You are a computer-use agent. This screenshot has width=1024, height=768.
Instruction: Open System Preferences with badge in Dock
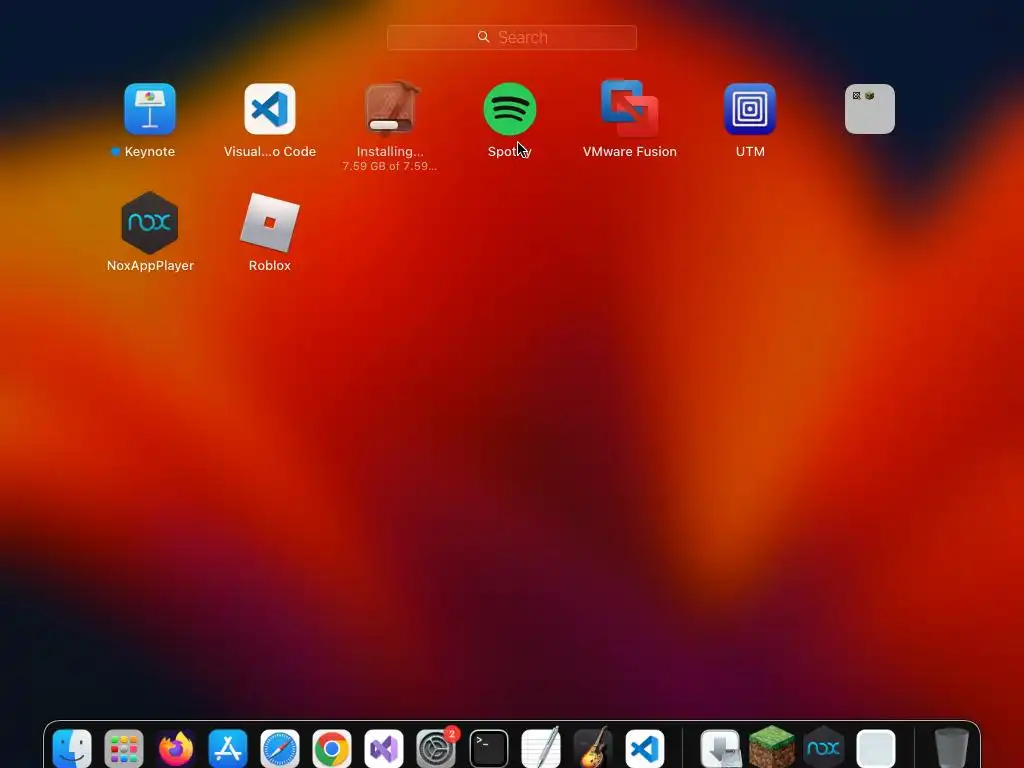436,748
